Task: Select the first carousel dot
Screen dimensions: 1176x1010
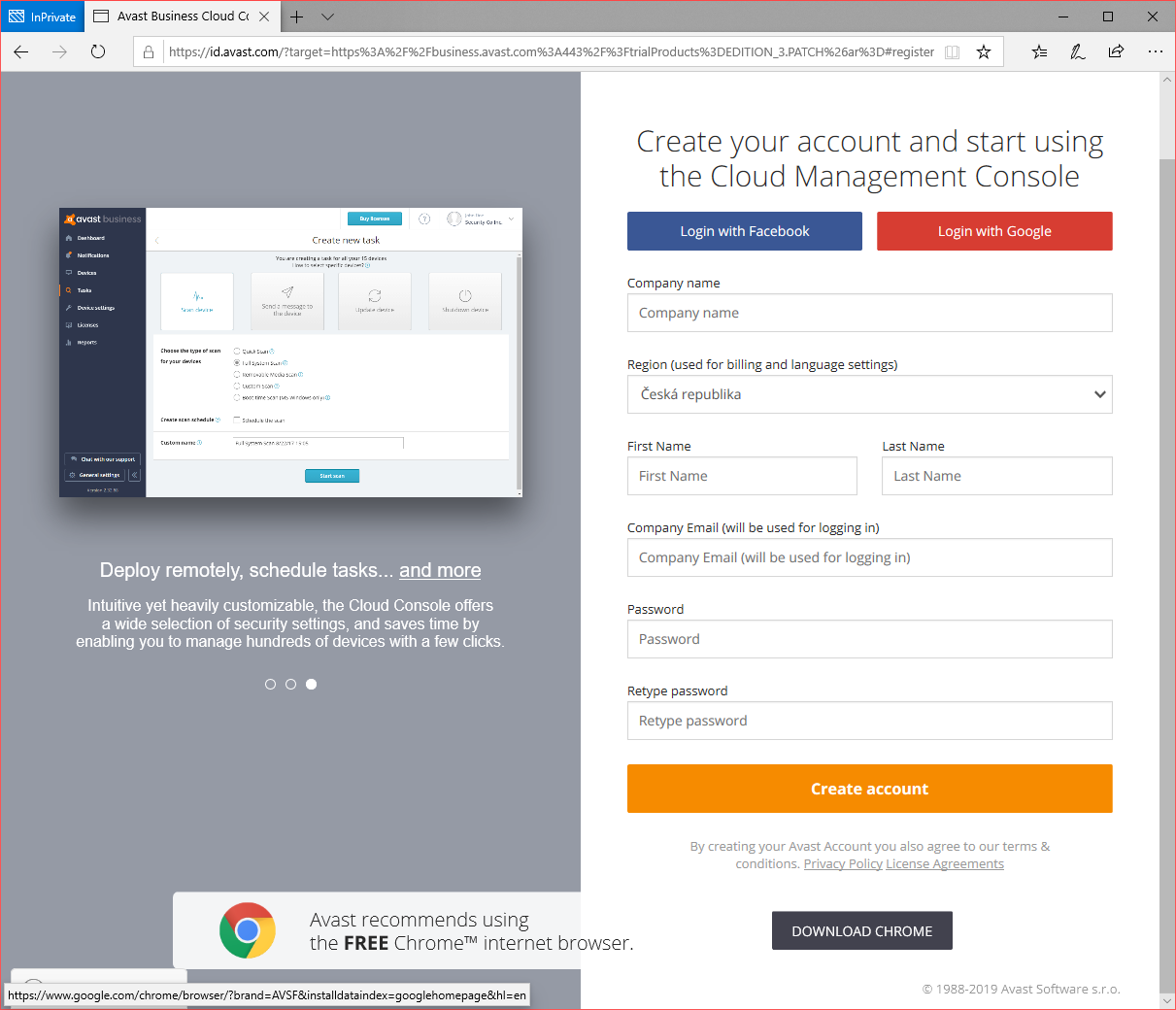Action: click(270, 684)
